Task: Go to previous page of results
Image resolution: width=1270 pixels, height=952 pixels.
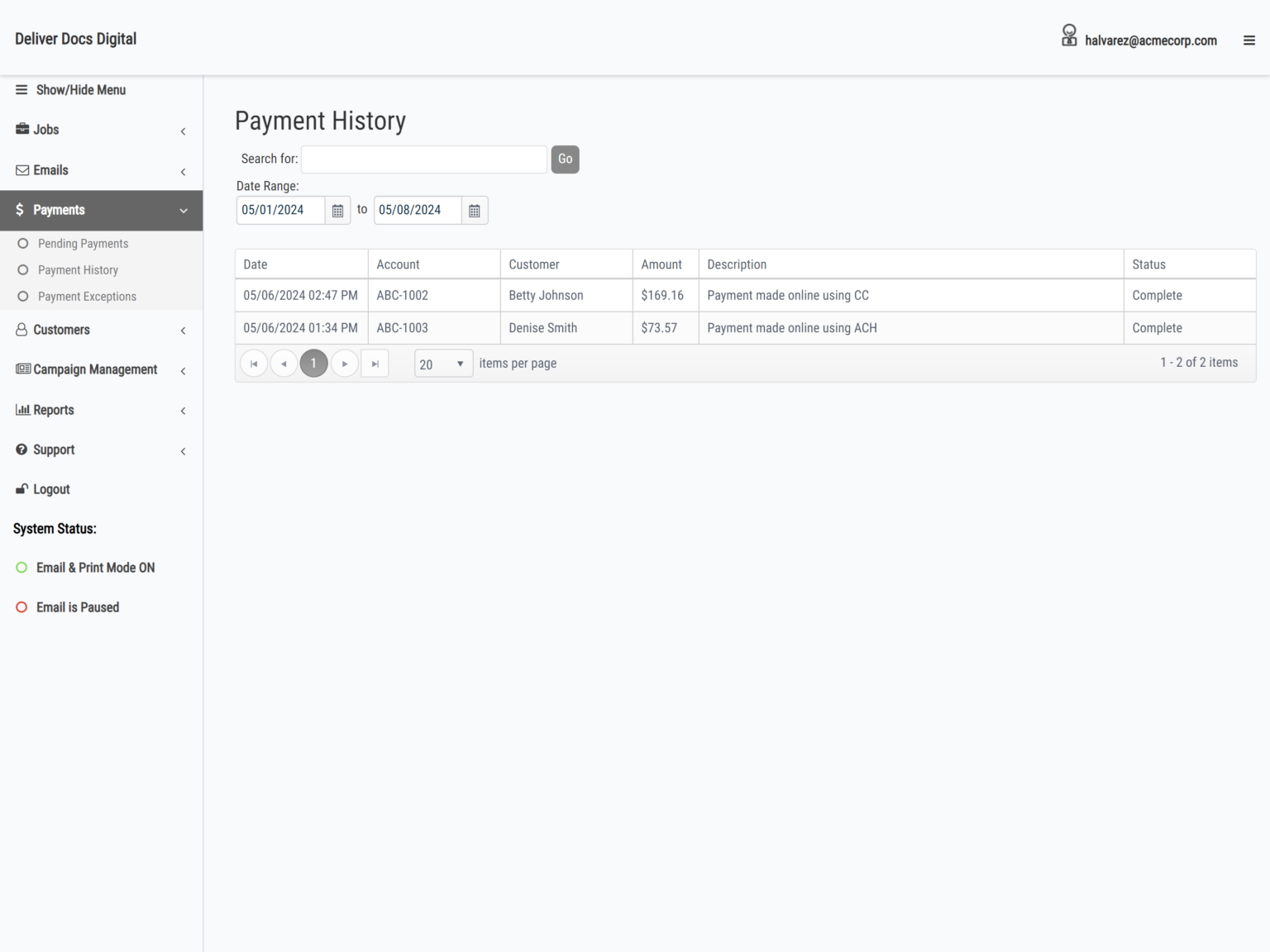Action: coord(284,364)
